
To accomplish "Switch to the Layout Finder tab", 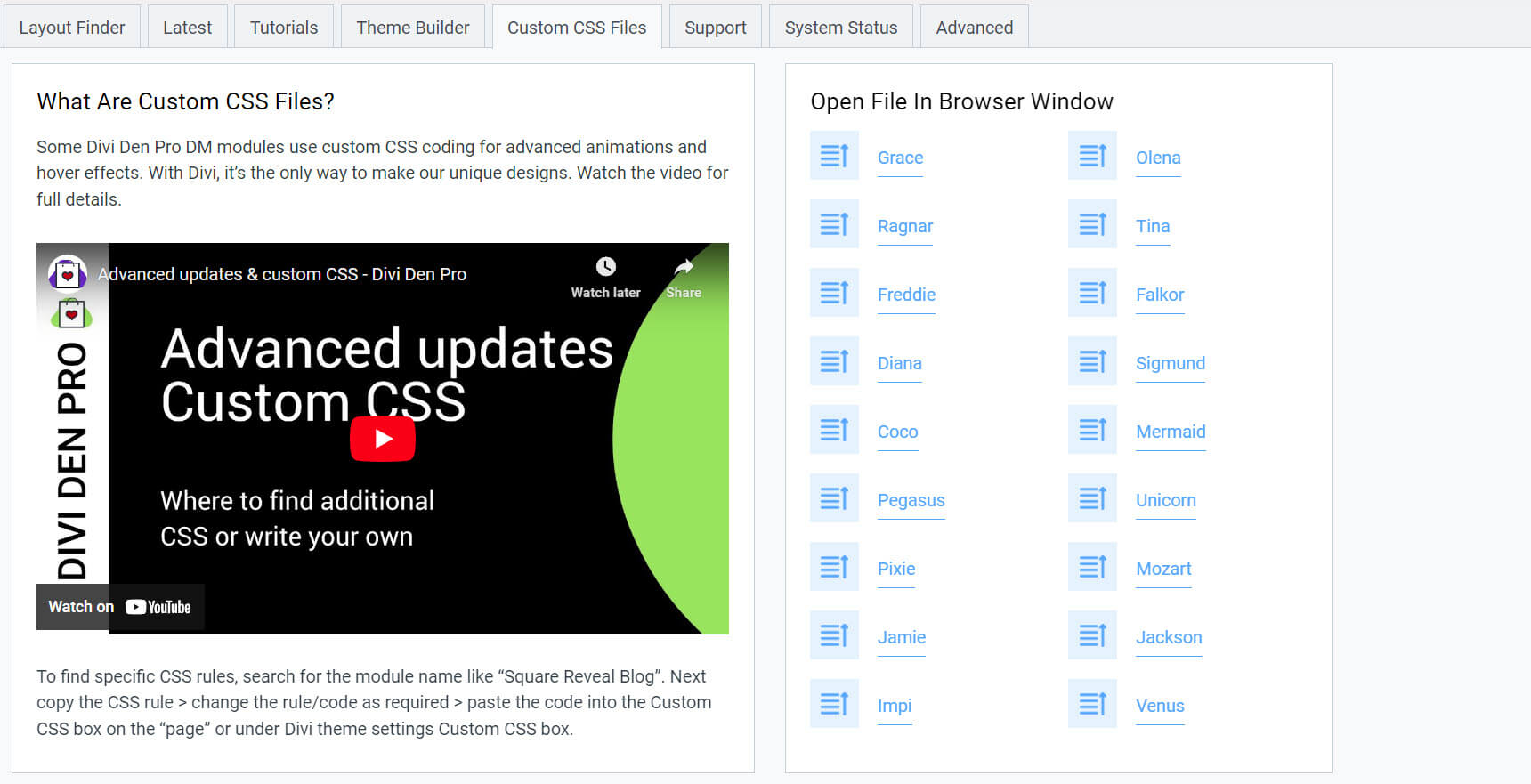I will [x=72, y=28].
